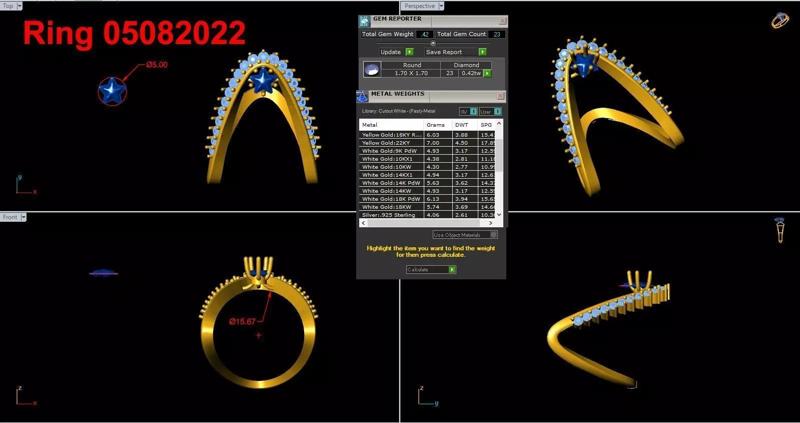Click the DWT column header
Screen dimensions: 800x423
coord(465,125)
